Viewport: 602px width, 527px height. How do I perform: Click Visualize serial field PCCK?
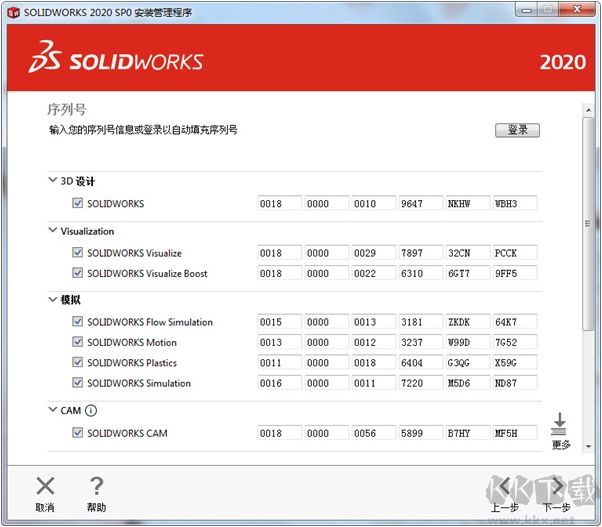515,253
